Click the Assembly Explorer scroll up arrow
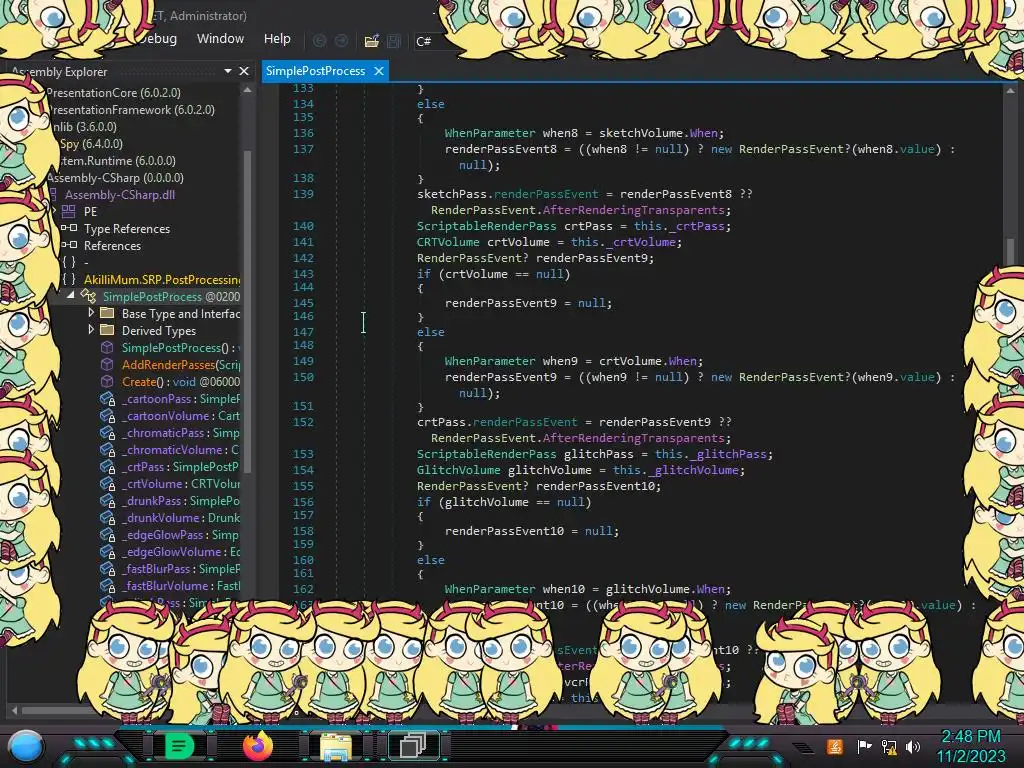Image resolution: width=1024 pixels, height=768 pixels. click(x=248, y=90)
